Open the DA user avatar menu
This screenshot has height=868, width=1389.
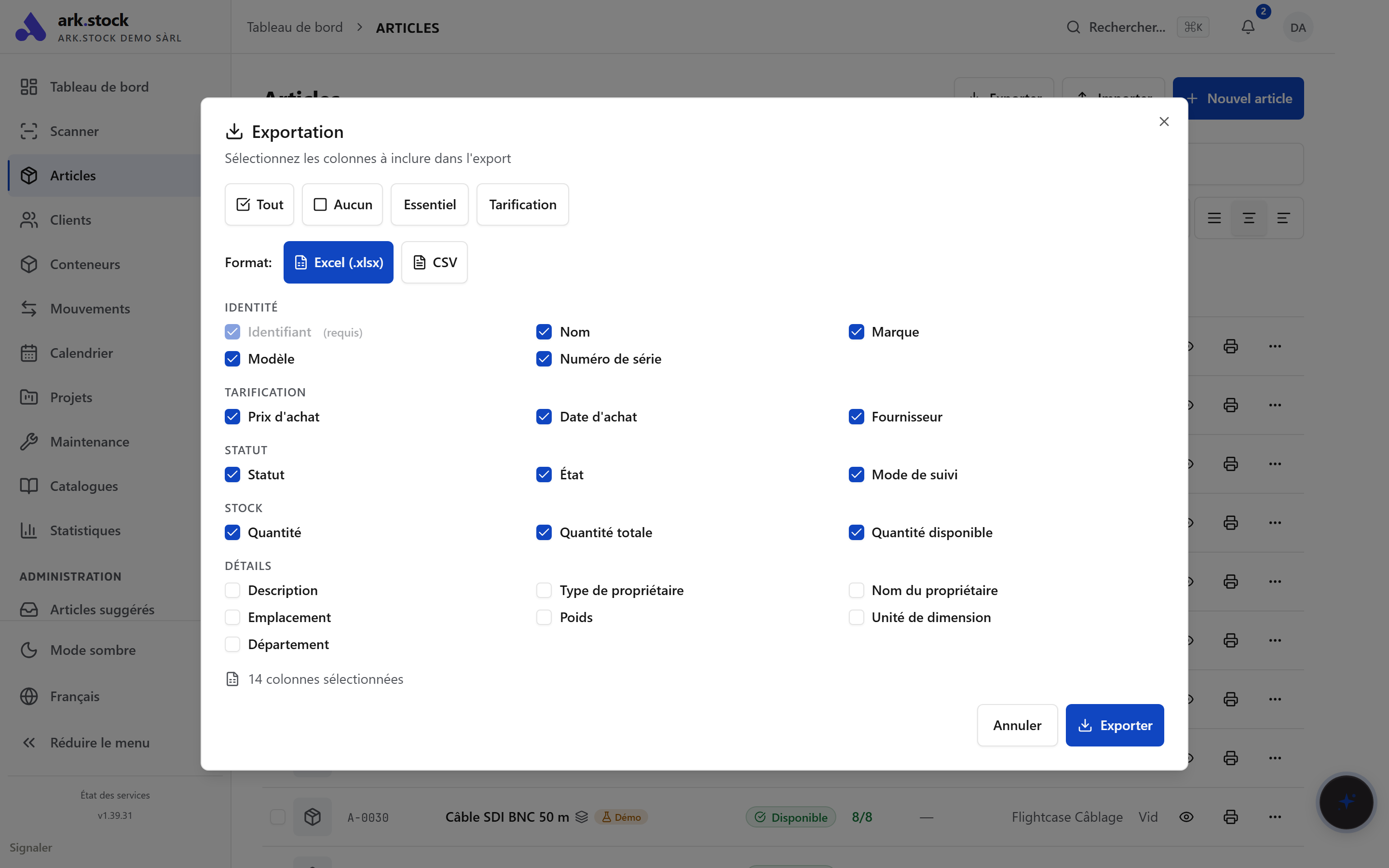point(1297,27)
